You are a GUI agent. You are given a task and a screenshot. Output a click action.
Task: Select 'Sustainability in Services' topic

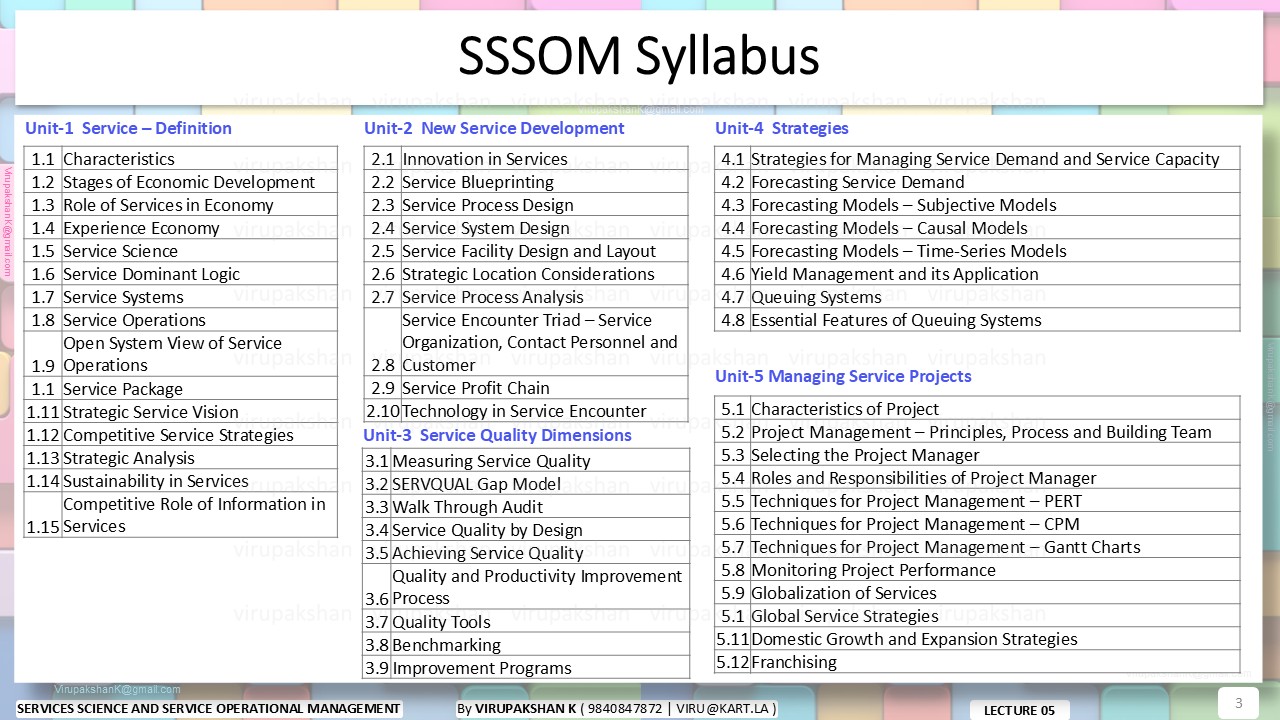199,480
